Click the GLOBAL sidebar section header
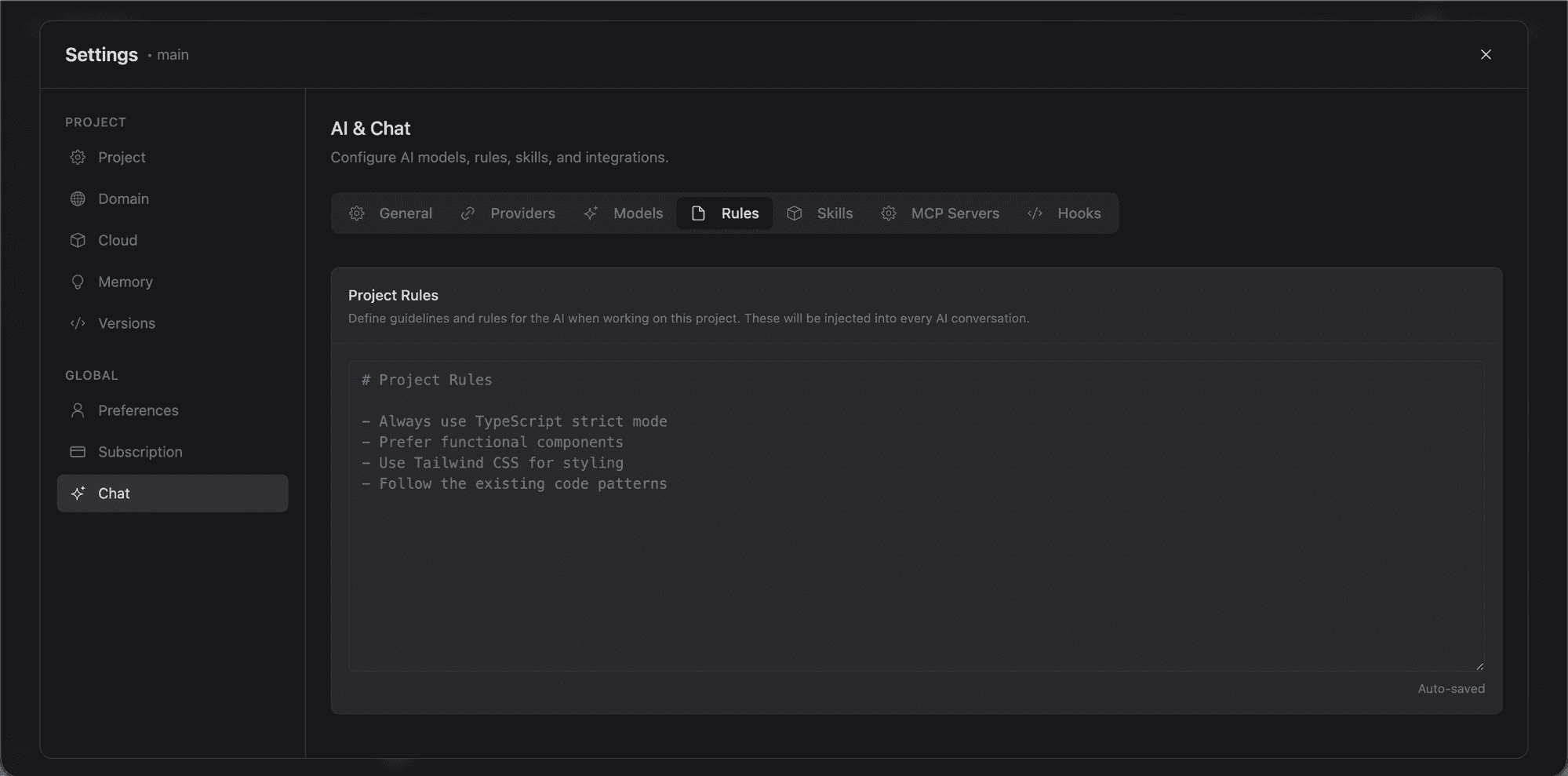This screenshot has height=776, width=1568. (x=92, y=376)
